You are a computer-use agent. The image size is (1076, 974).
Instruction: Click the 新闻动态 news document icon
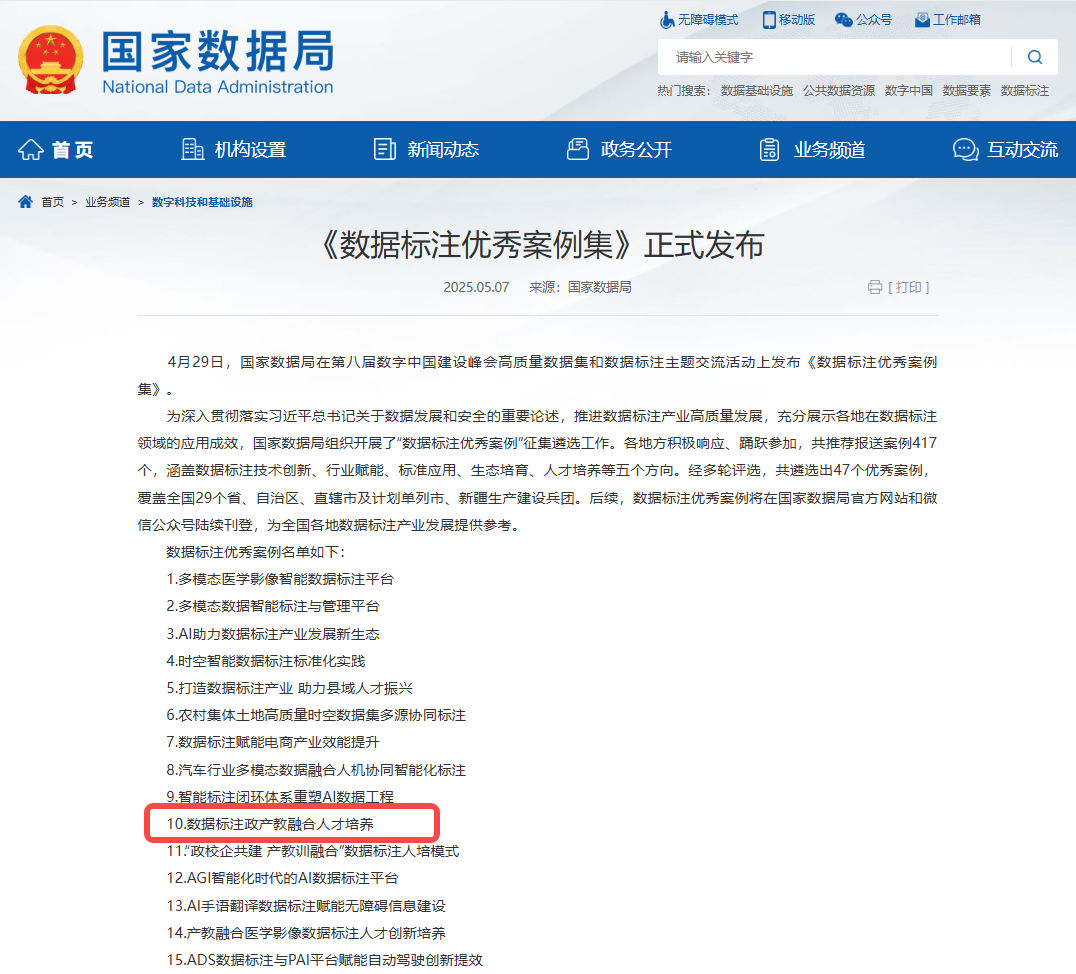(384, 149)
